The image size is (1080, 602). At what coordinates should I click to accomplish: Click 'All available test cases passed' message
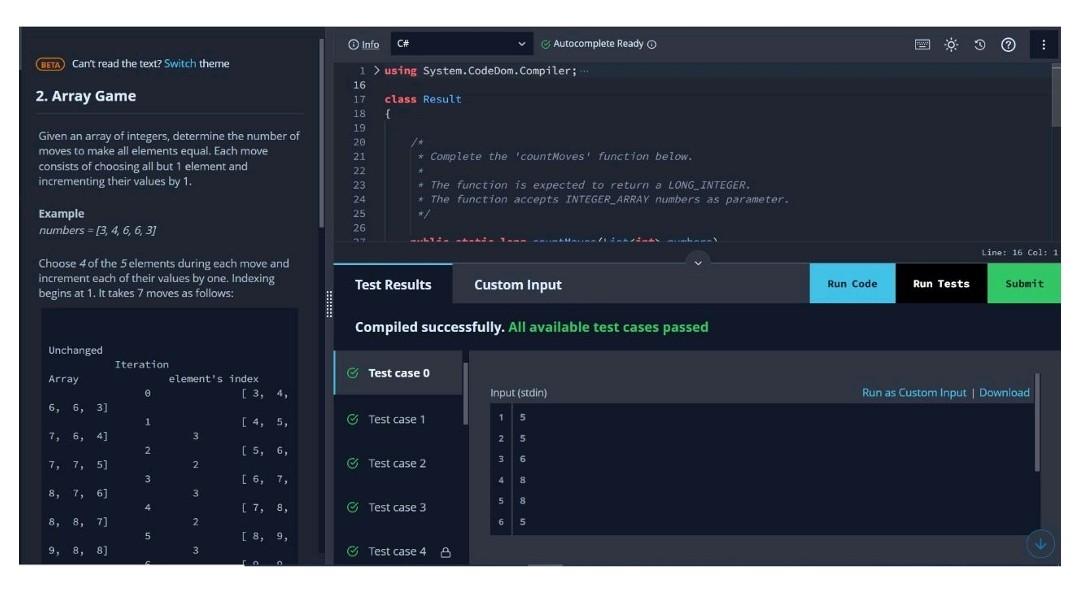[x=608, y=327]
